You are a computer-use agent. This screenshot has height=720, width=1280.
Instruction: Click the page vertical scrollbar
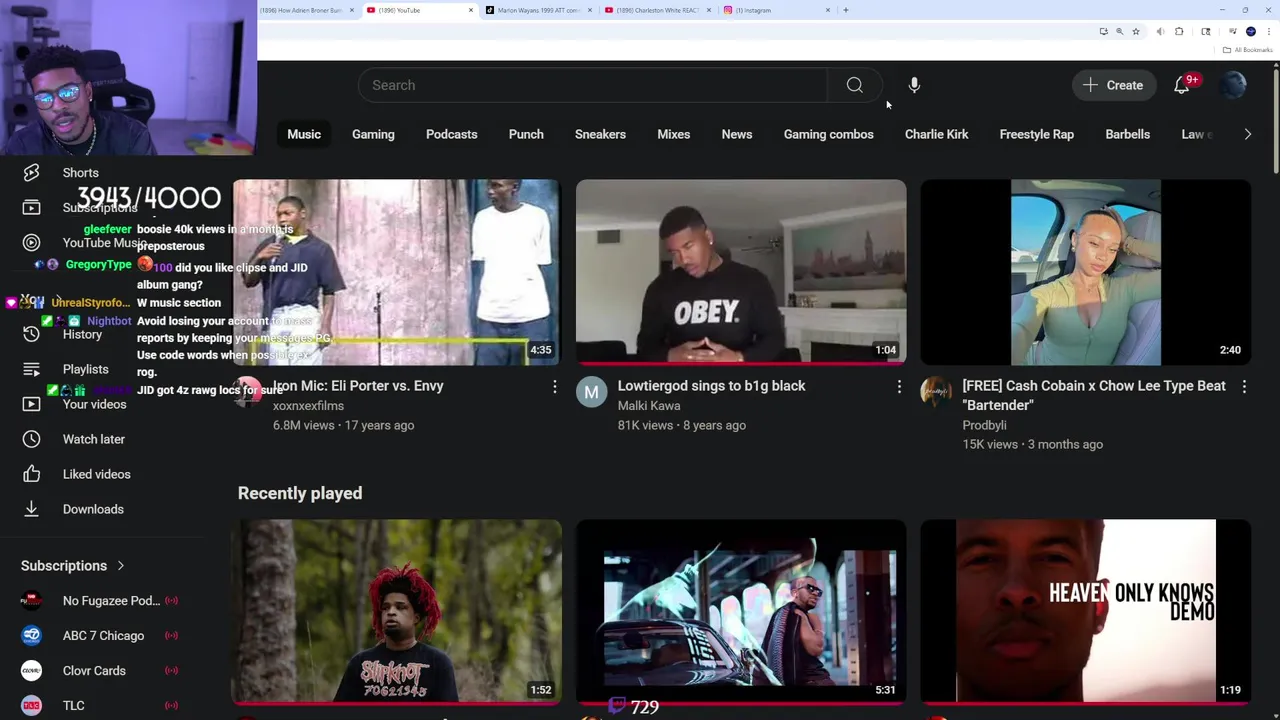tap(1276, 120)
